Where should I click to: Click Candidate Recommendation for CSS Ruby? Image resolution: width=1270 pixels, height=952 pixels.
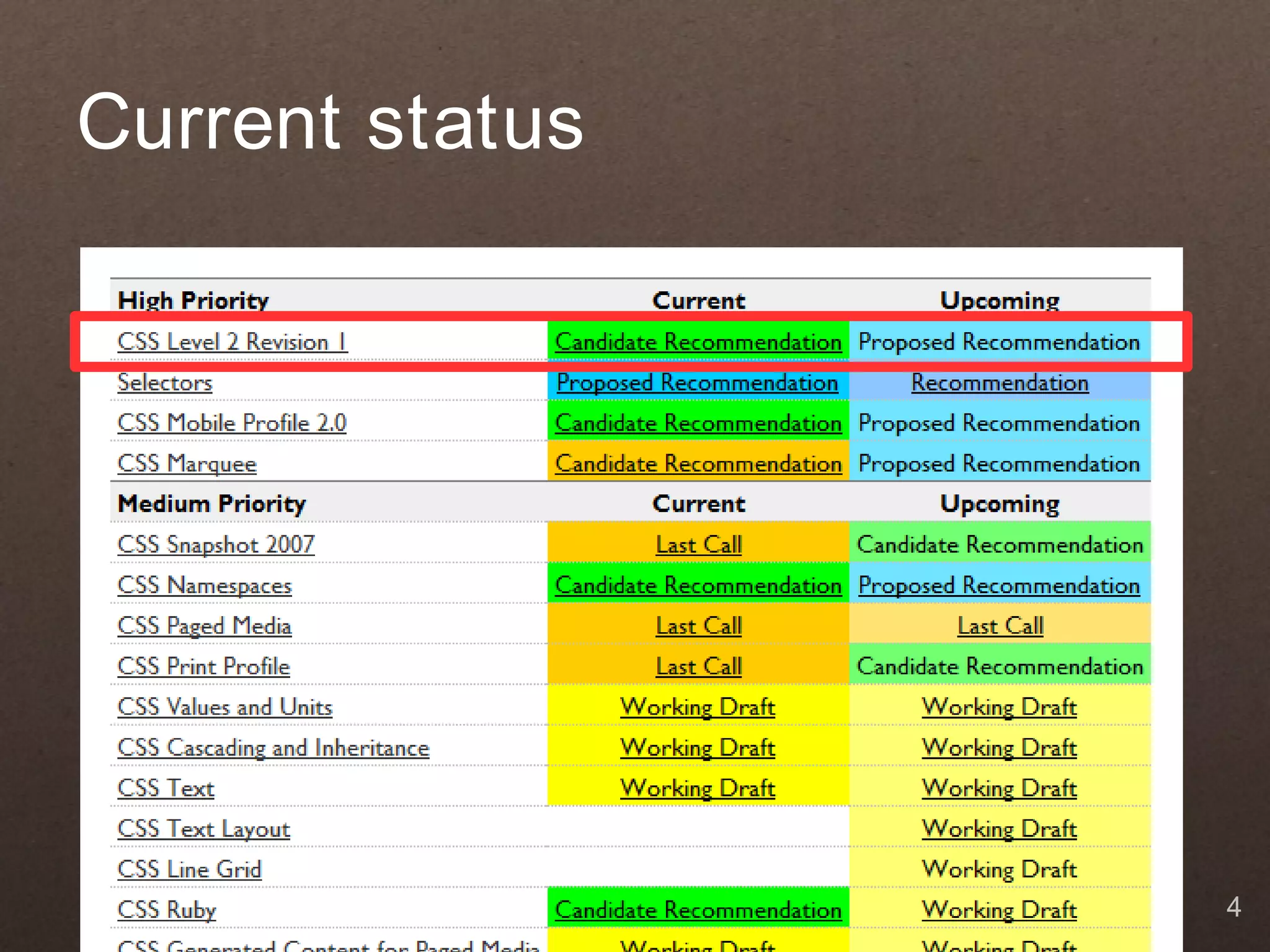pos(698,910)
